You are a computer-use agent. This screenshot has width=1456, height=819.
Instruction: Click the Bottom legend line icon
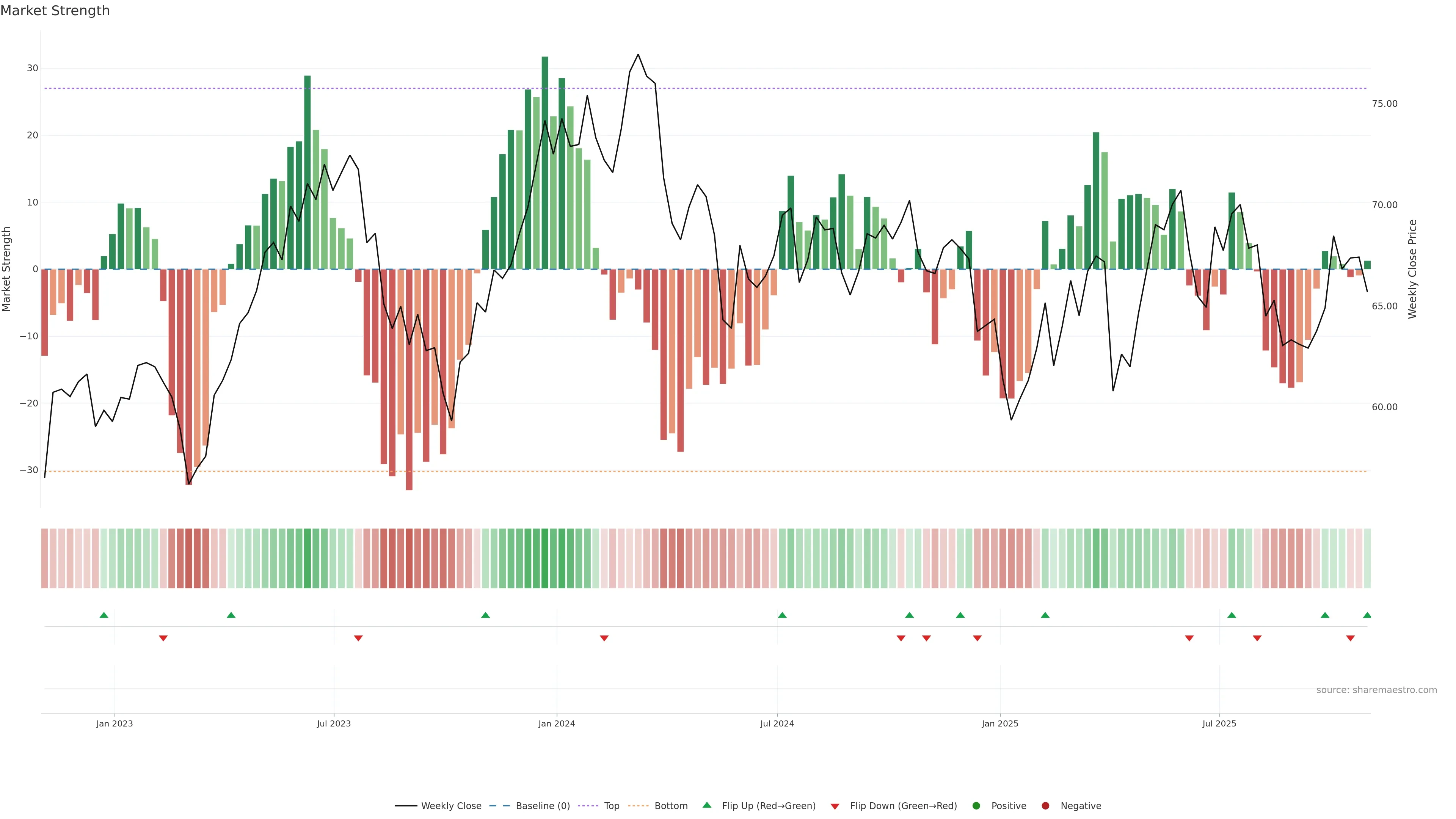coord(638,805)
